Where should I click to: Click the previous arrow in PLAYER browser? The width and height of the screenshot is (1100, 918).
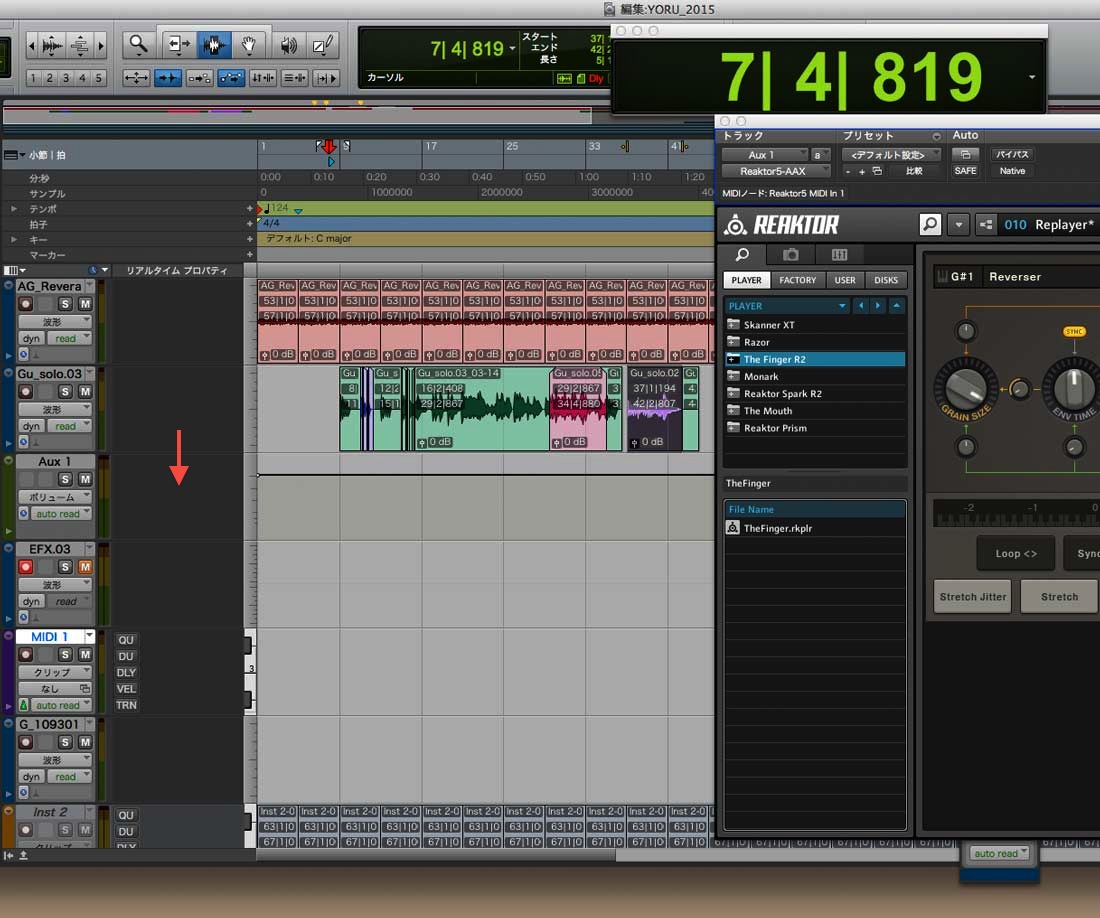861,306
